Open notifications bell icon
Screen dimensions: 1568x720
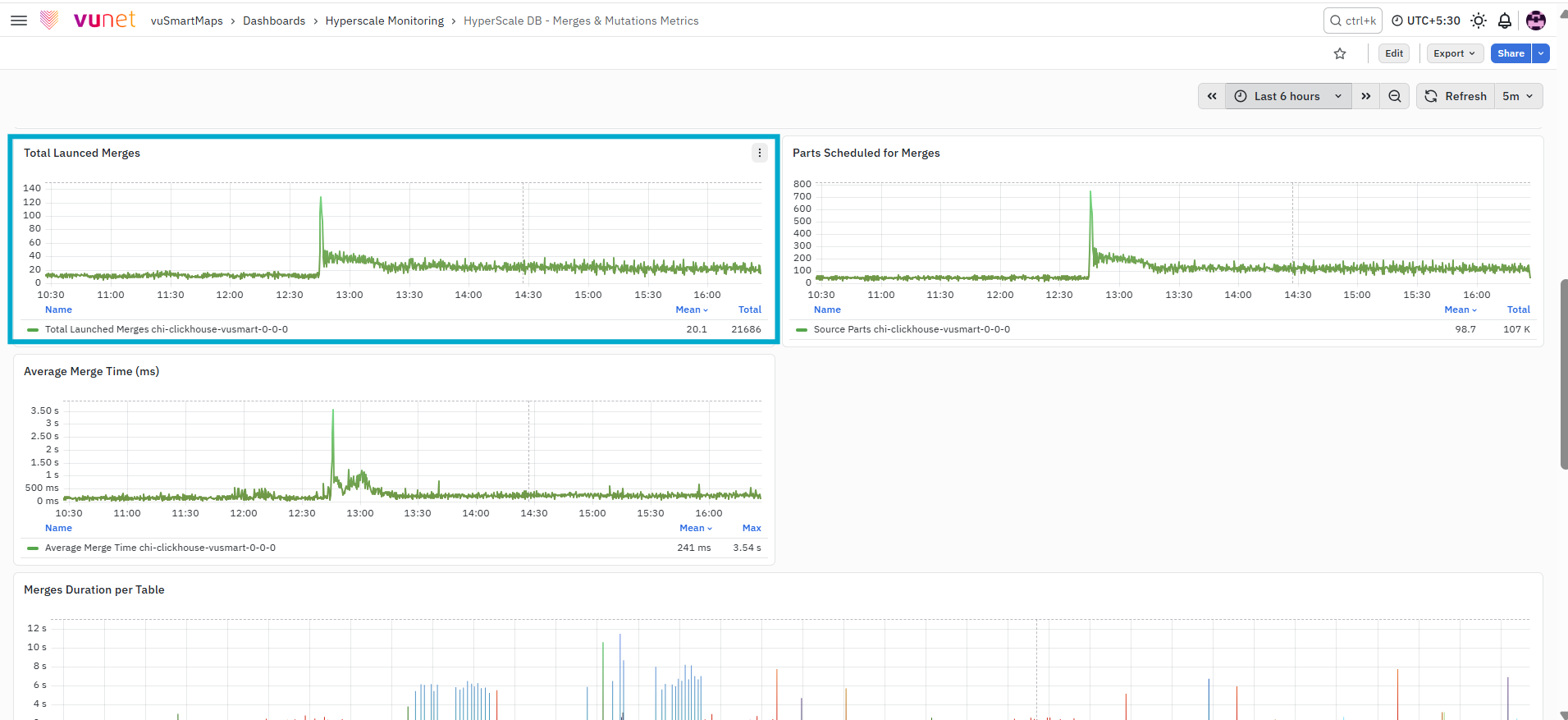point(1505,21)
